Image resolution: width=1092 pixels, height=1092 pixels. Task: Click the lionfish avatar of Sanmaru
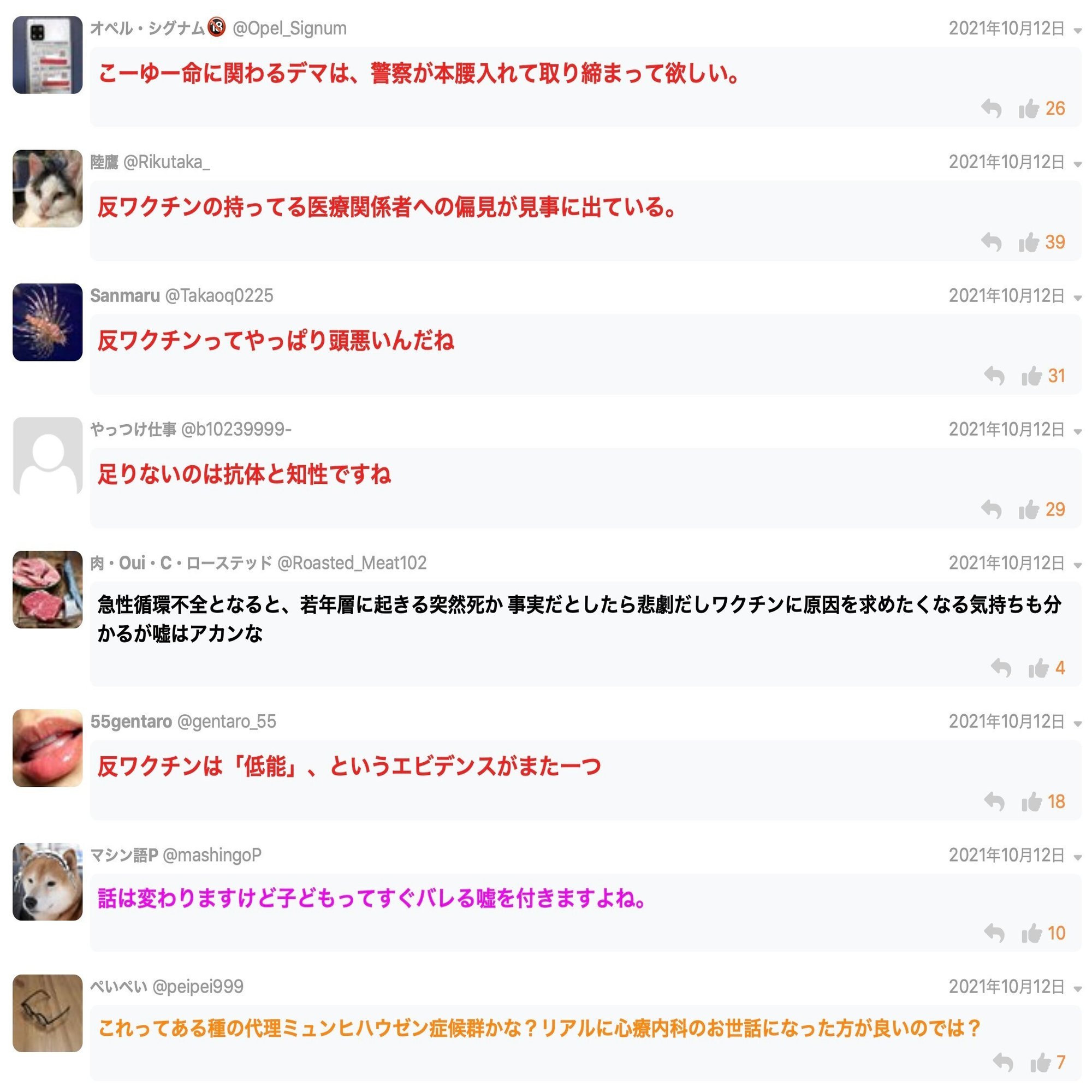pyautogui.click(x=48, y=322)
